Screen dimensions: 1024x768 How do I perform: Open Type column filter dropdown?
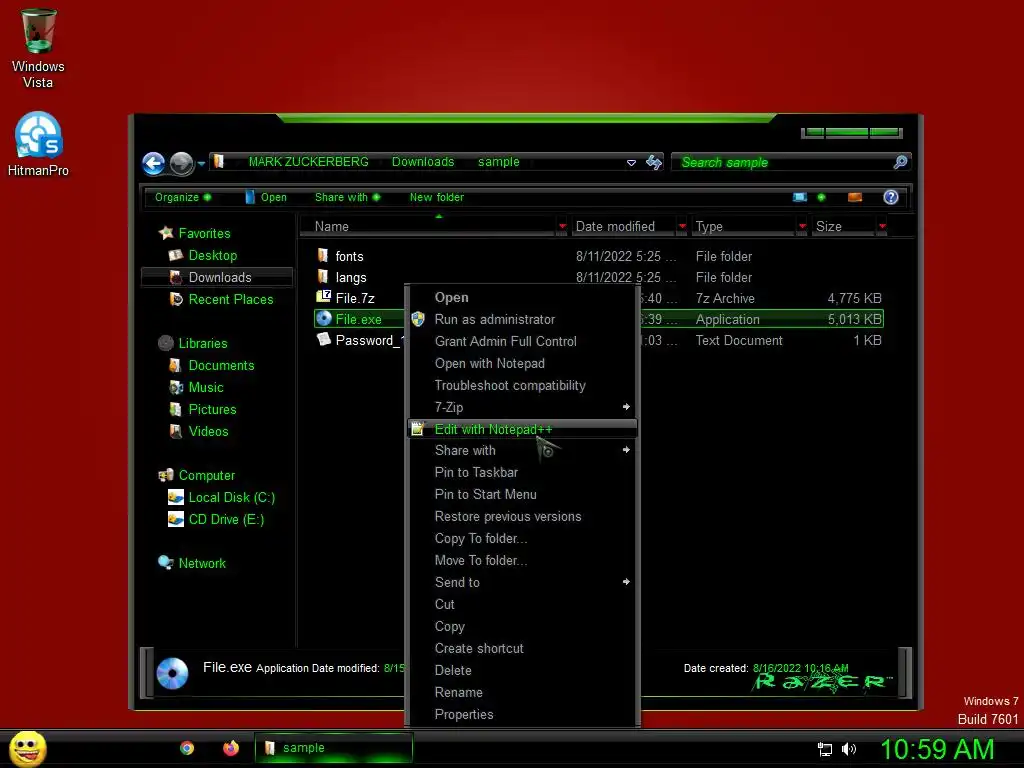pos(802,227)
